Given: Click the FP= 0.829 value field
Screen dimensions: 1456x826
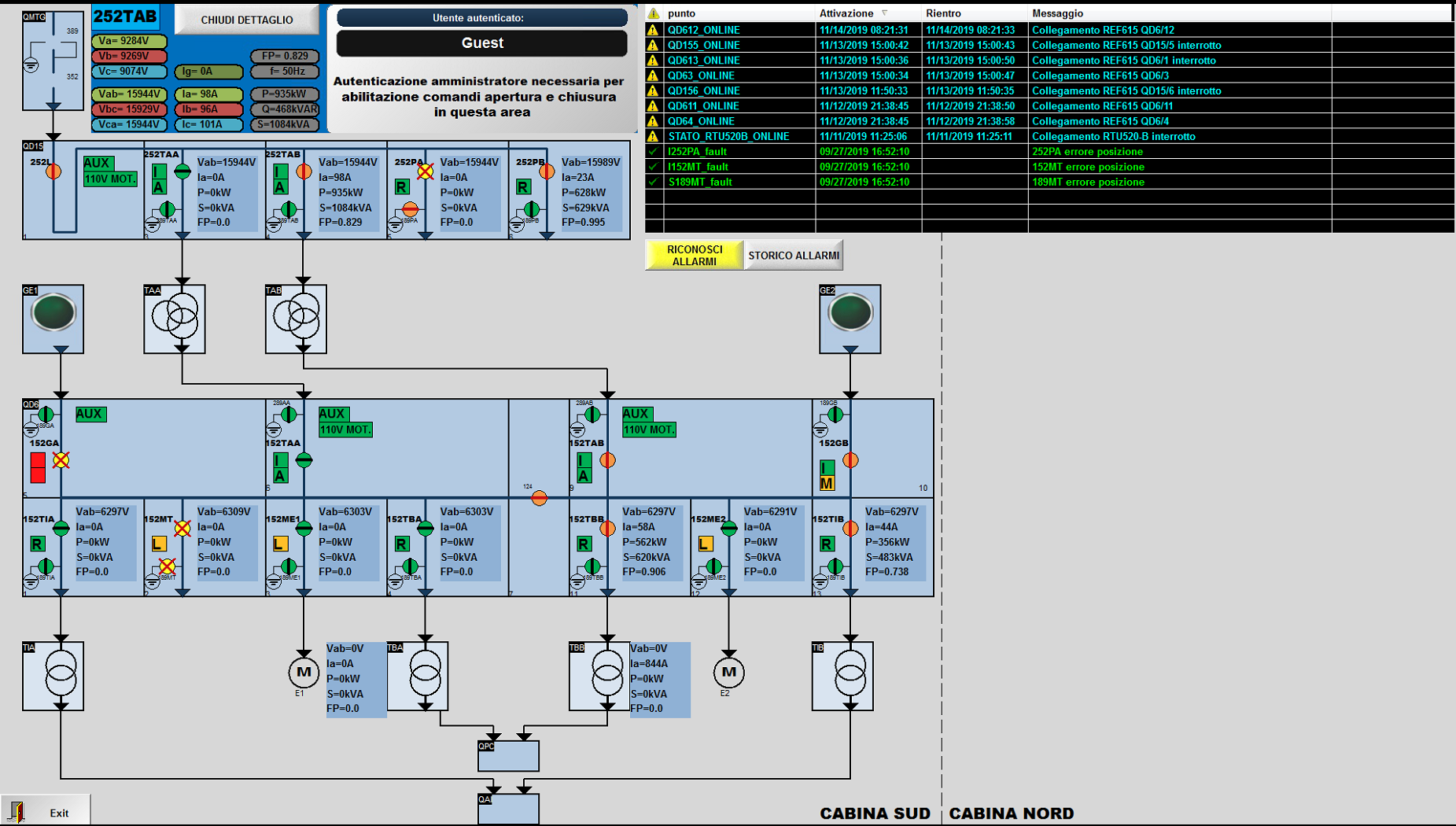Looking at the screenshot, I should click(285, 56).
